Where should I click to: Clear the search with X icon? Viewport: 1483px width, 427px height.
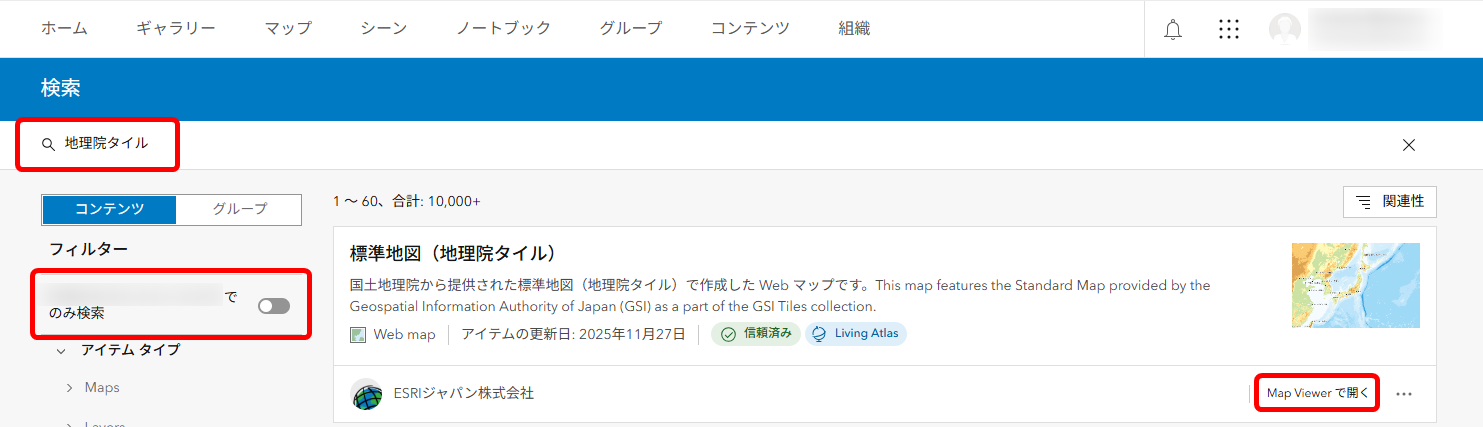coord(1409,145)
